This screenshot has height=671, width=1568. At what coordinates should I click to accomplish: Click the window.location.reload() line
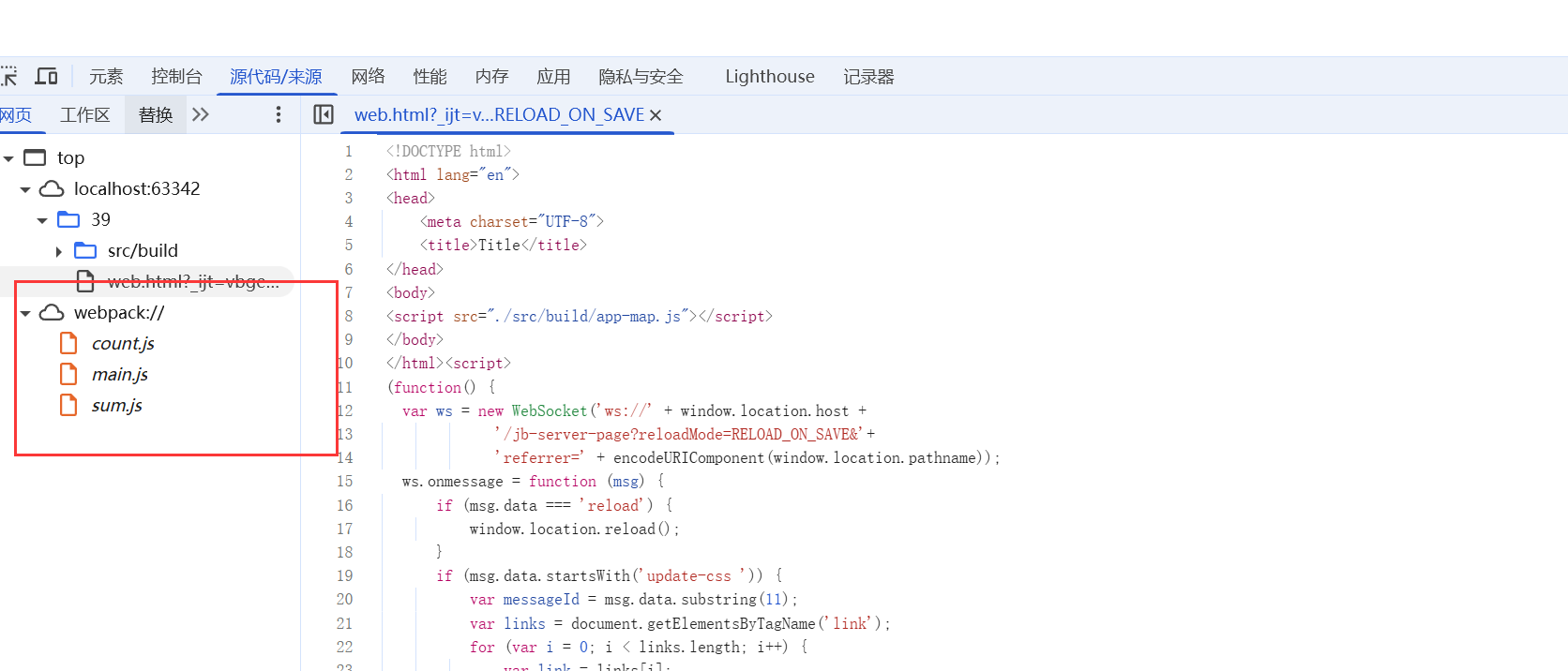pyautogui.click(x=574, y=529)
